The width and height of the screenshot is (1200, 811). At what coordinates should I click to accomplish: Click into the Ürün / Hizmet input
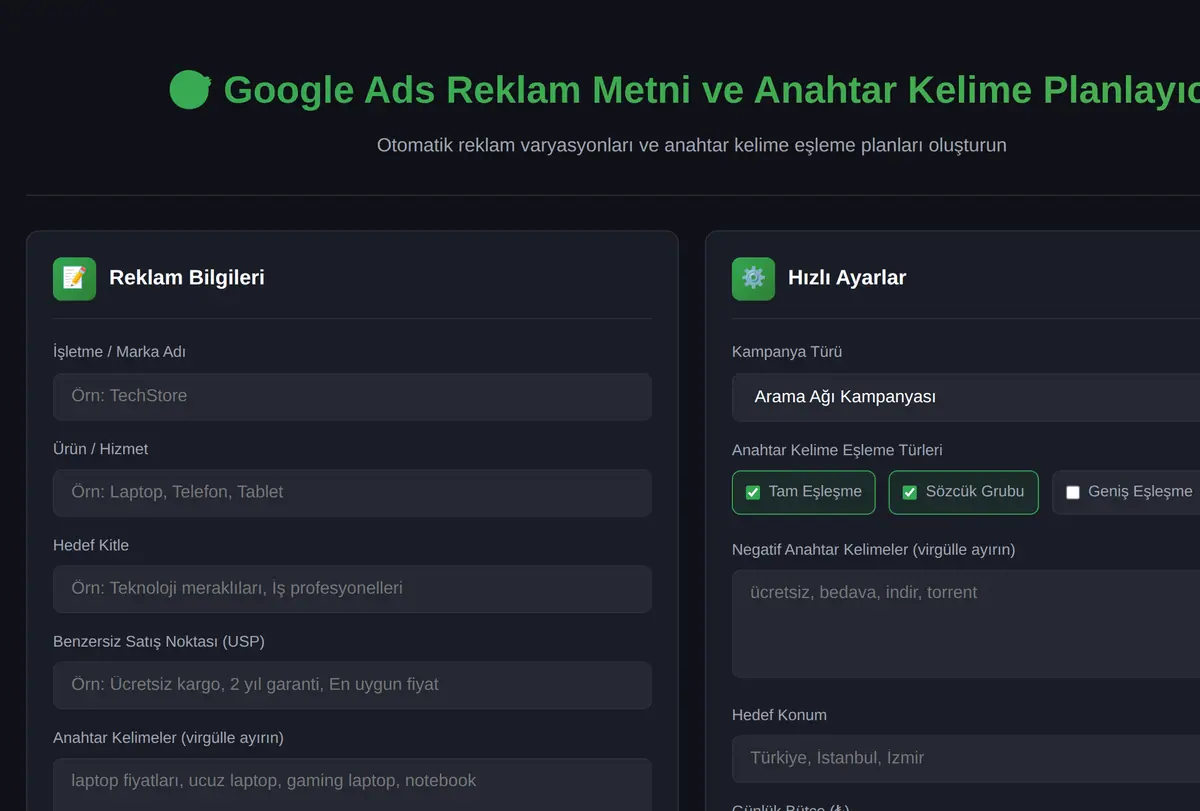pos(352,493)
